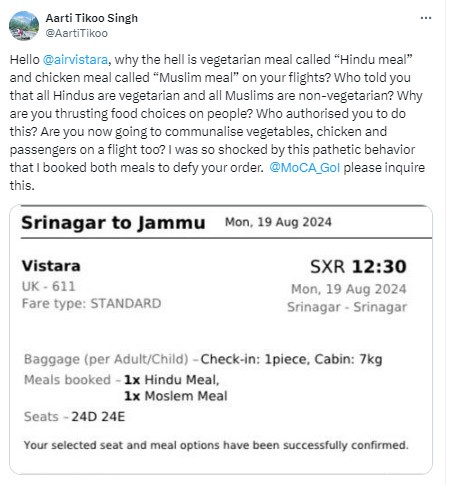Click the "Srinagar to Jammu" ticket heading
Viewport: 449px width, 485px height.
click(x=113, y=223)
